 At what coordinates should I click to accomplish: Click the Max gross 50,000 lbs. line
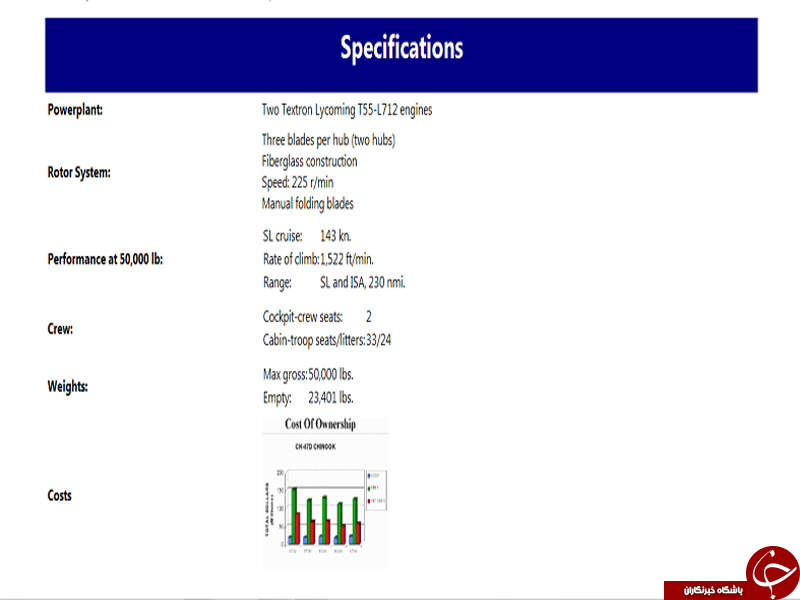pos(307,375)
